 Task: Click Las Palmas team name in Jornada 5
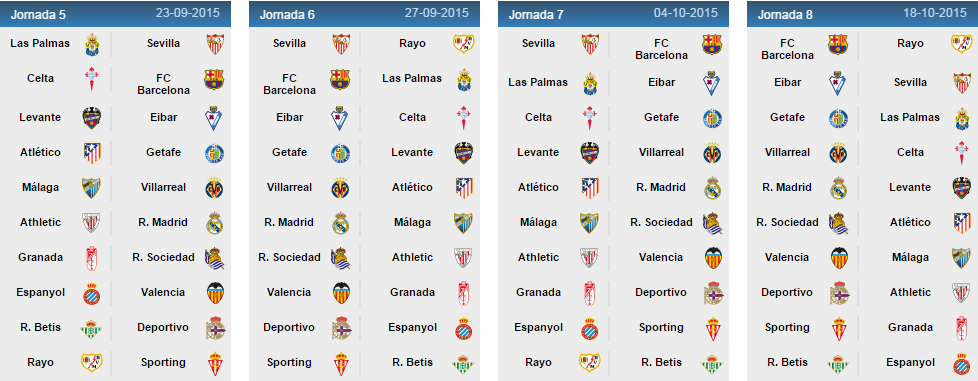coord(40,44)
